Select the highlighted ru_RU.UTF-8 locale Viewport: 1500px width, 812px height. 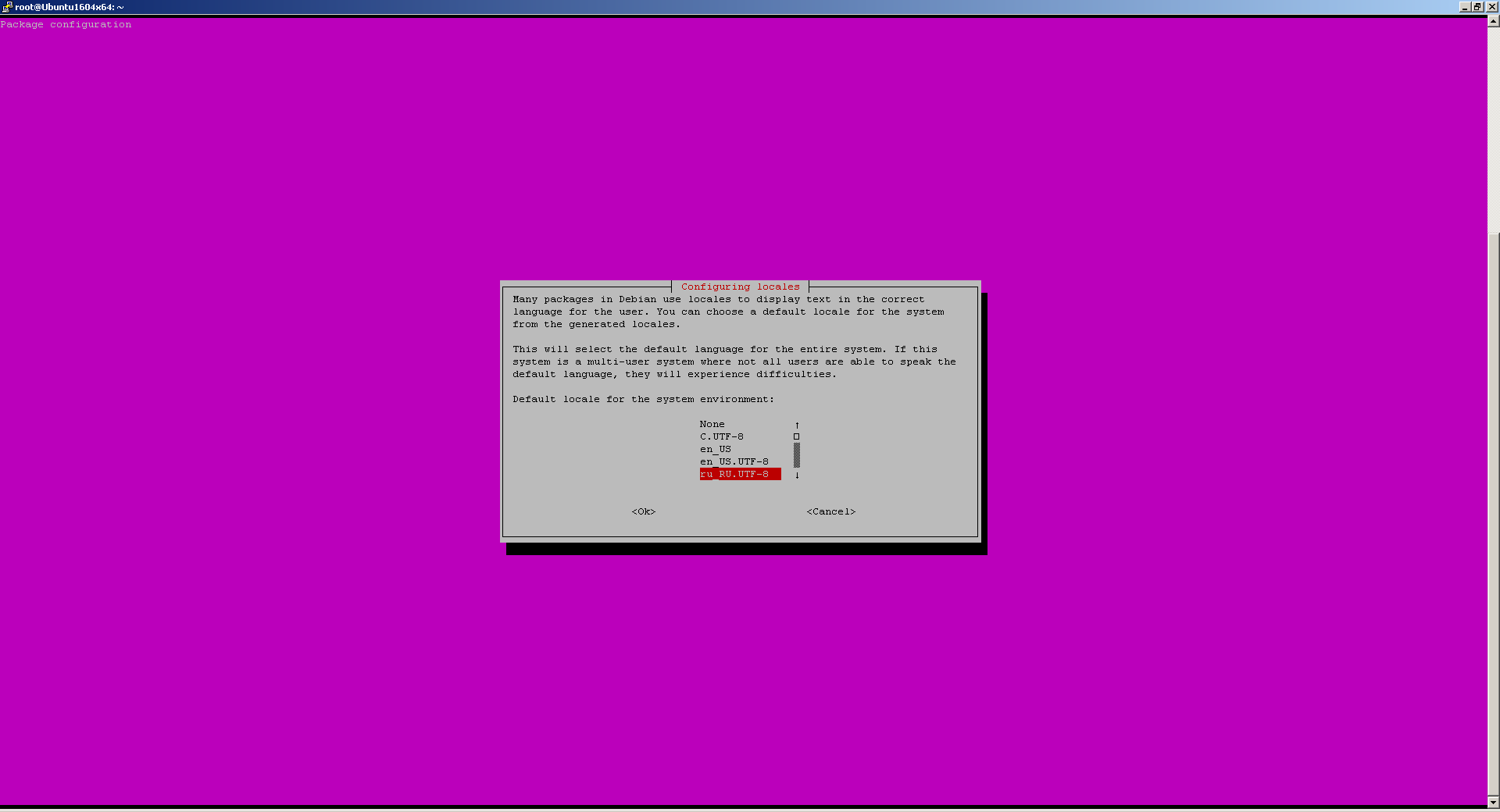pyautogui.click(x=739, y=475)
